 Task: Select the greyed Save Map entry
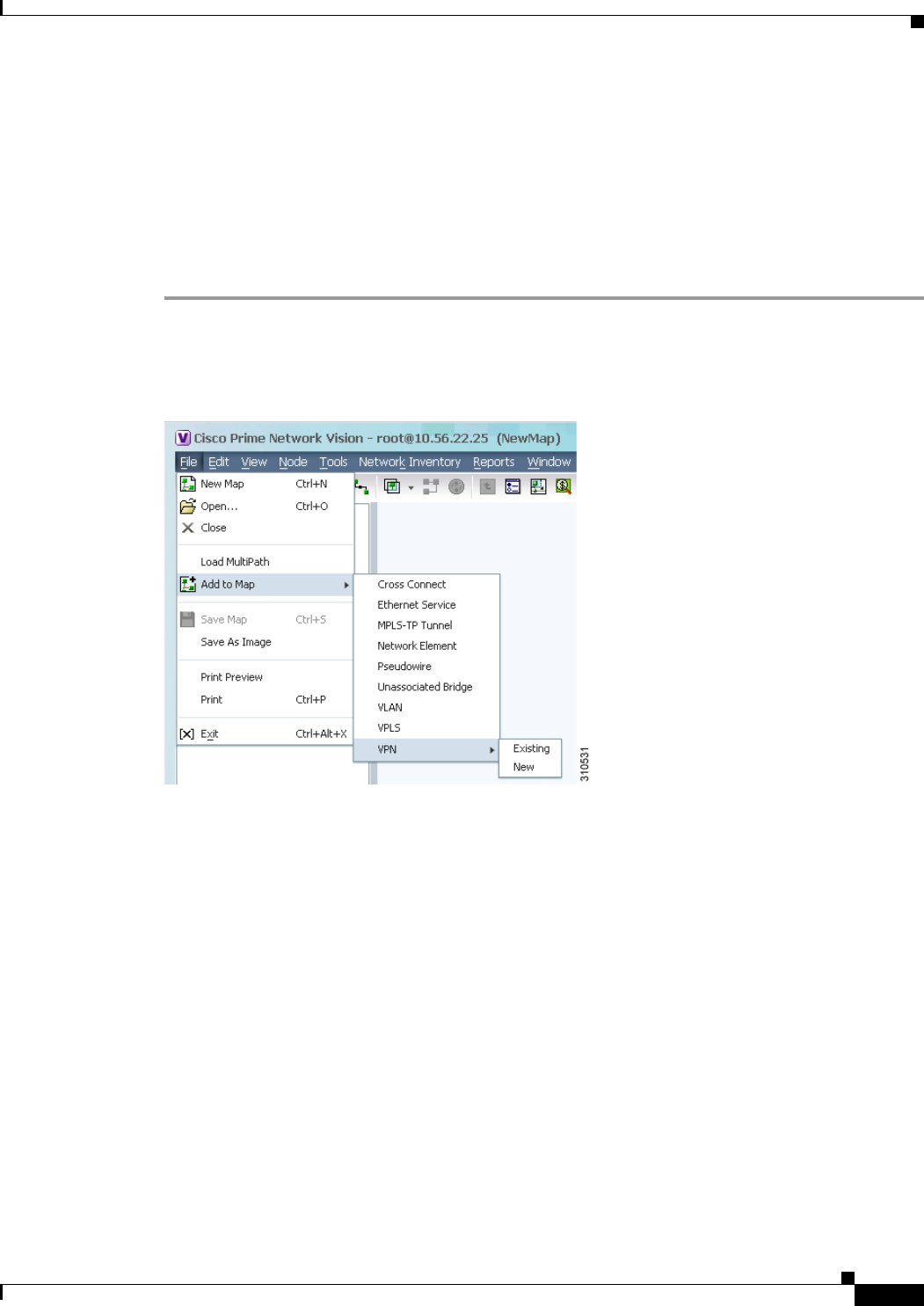(266, 619)
